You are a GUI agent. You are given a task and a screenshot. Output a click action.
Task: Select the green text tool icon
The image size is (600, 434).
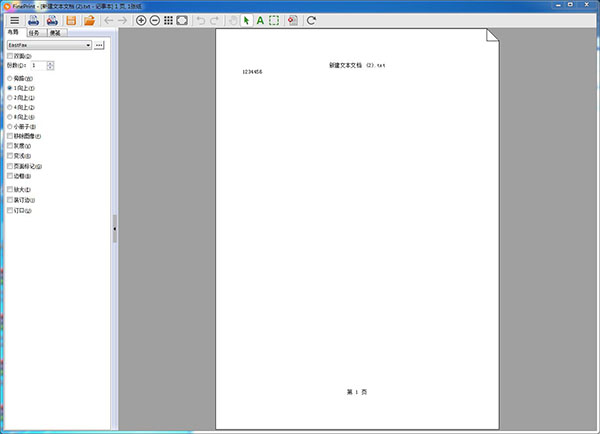[x=260, y=20]
